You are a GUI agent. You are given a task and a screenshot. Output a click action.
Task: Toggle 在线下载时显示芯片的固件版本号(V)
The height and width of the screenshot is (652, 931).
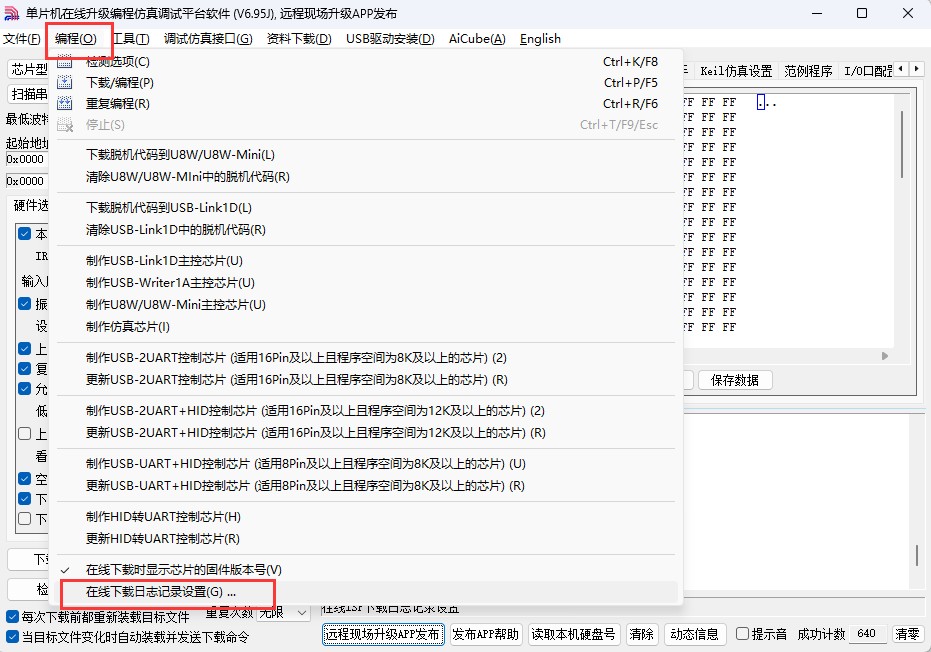366,569
